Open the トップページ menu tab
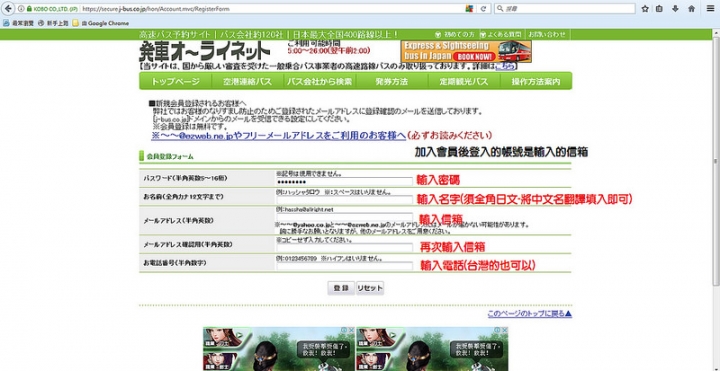 click(x=175, y=82)
